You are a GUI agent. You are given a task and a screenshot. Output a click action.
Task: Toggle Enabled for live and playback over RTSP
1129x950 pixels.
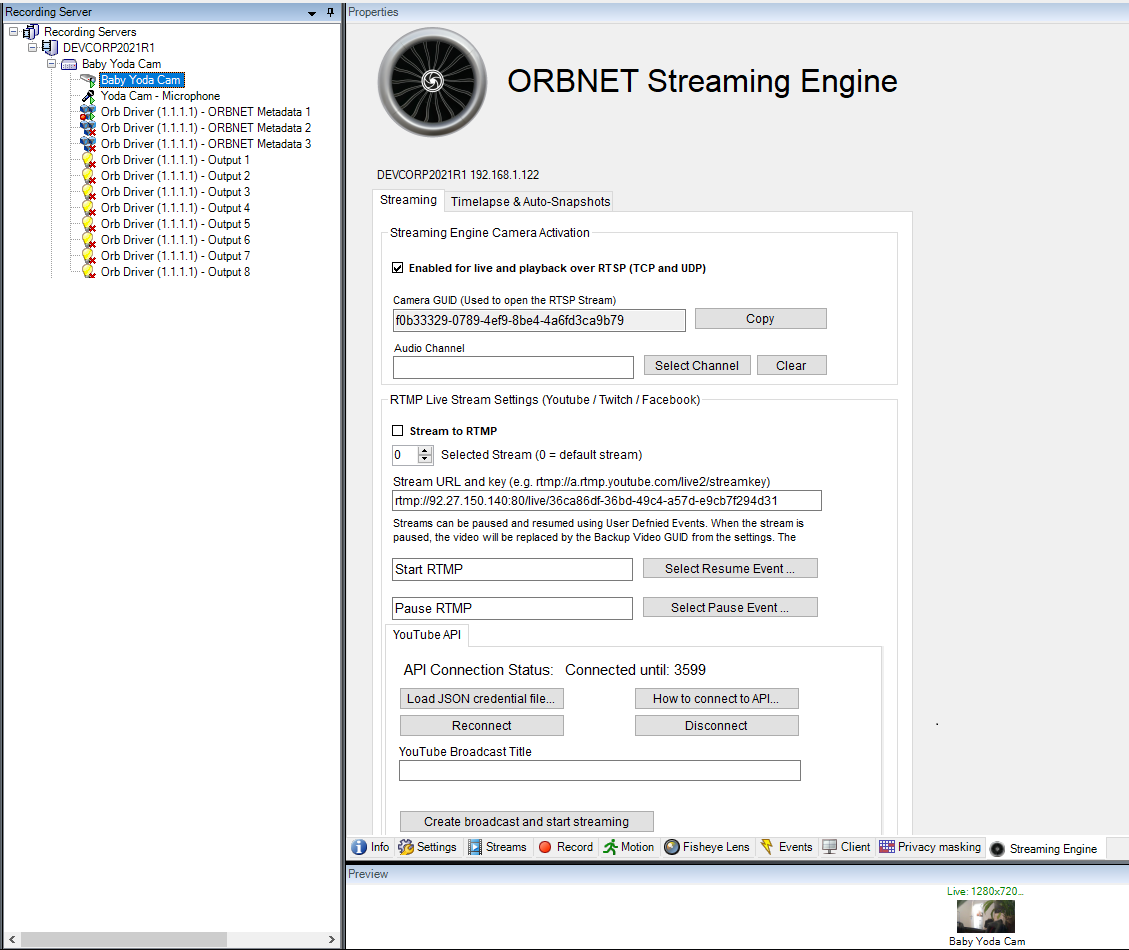(x=397, y=268)
